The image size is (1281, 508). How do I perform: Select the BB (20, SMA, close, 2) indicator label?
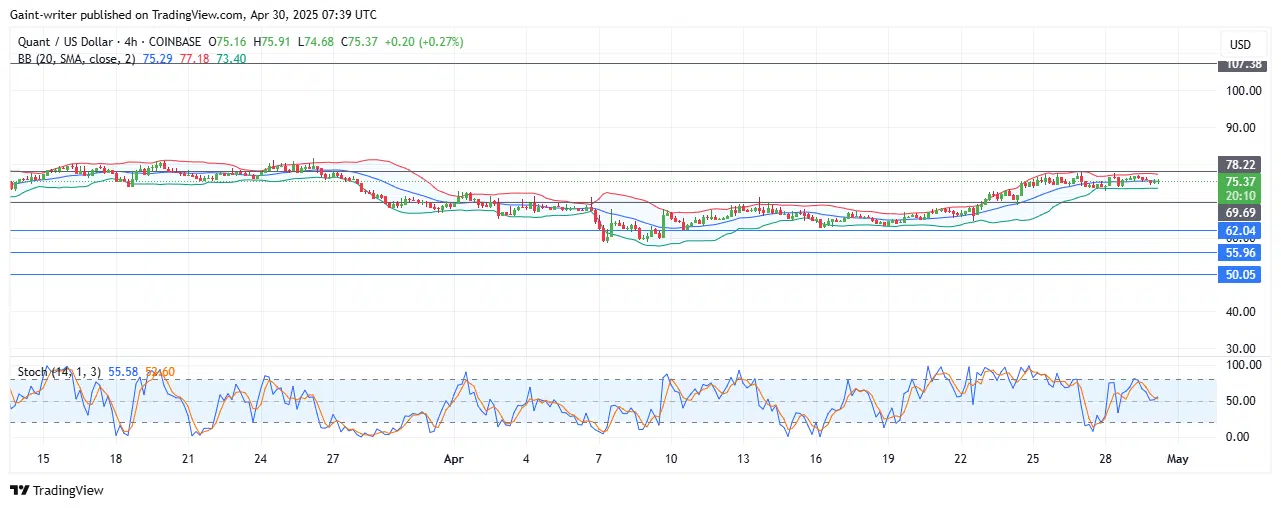tap(79, 59)
